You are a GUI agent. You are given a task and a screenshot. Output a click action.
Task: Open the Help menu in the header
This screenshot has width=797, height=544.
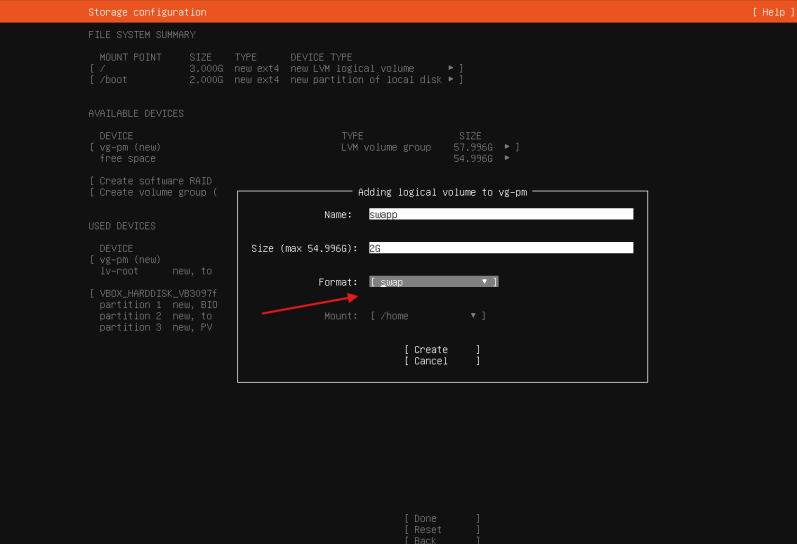(770, 12)
